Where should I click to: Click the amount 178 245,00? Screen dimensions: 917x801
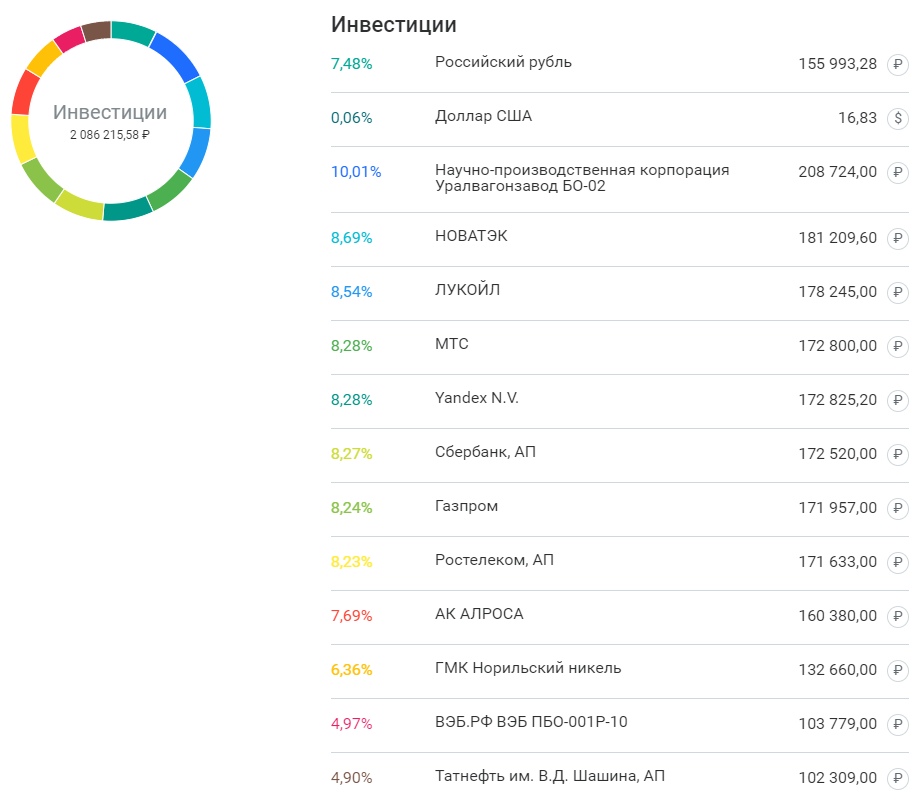(837, 292)
